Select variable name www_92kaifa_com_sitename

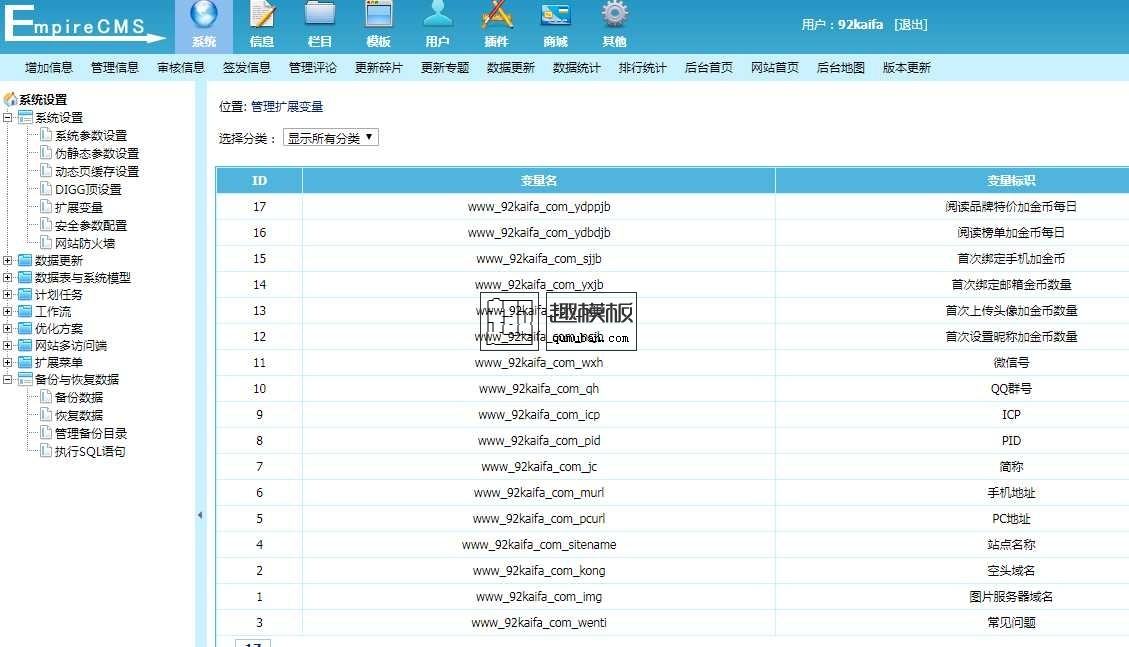(539, 545)
